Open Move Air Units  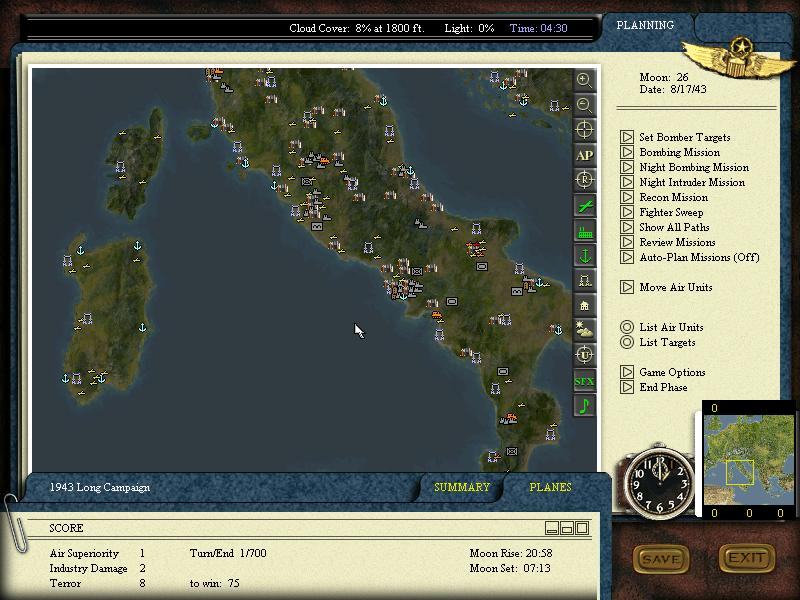coord(666,287)
